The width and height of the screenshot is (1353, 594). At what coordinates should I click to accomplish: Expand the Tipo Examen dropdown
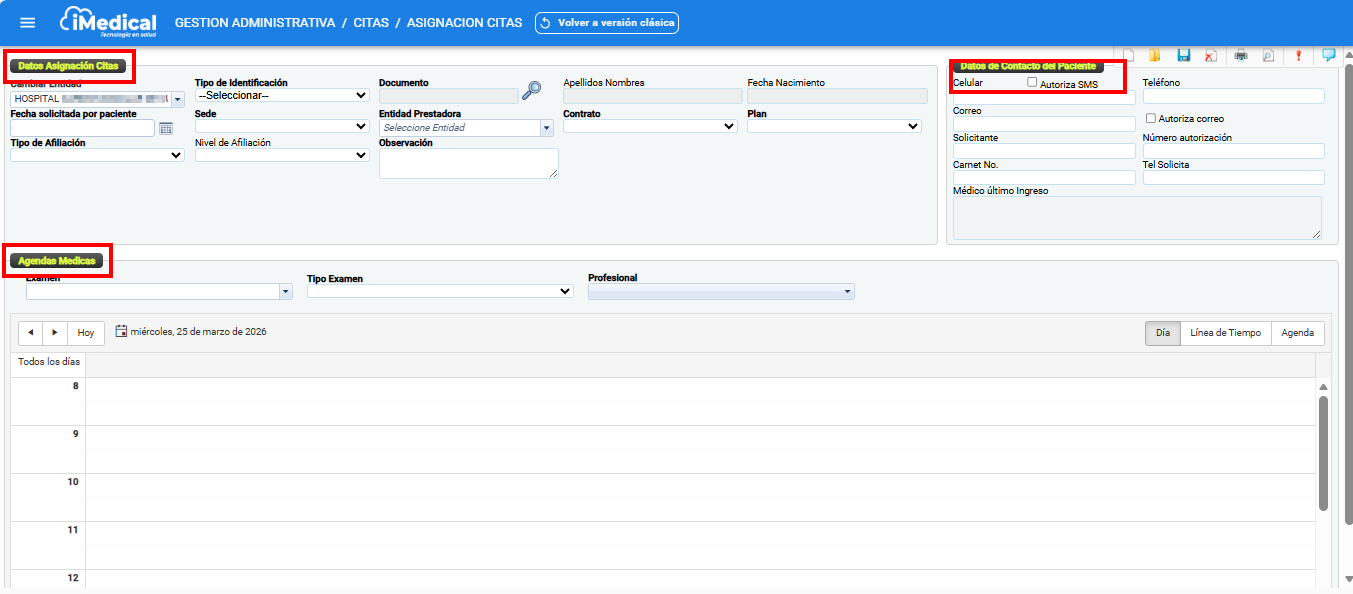439,291
